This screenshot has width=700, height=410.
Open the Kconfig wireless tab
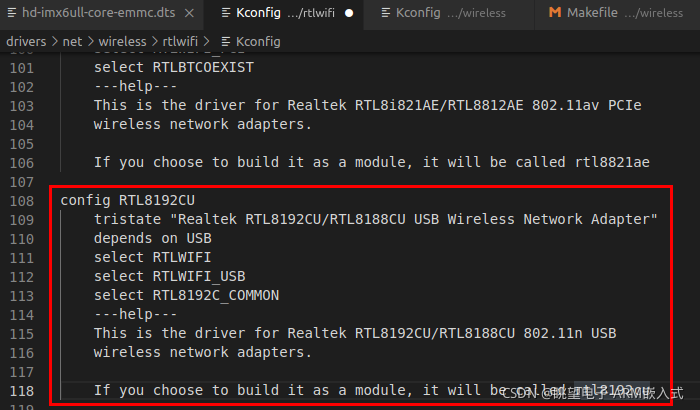point(449,13)
